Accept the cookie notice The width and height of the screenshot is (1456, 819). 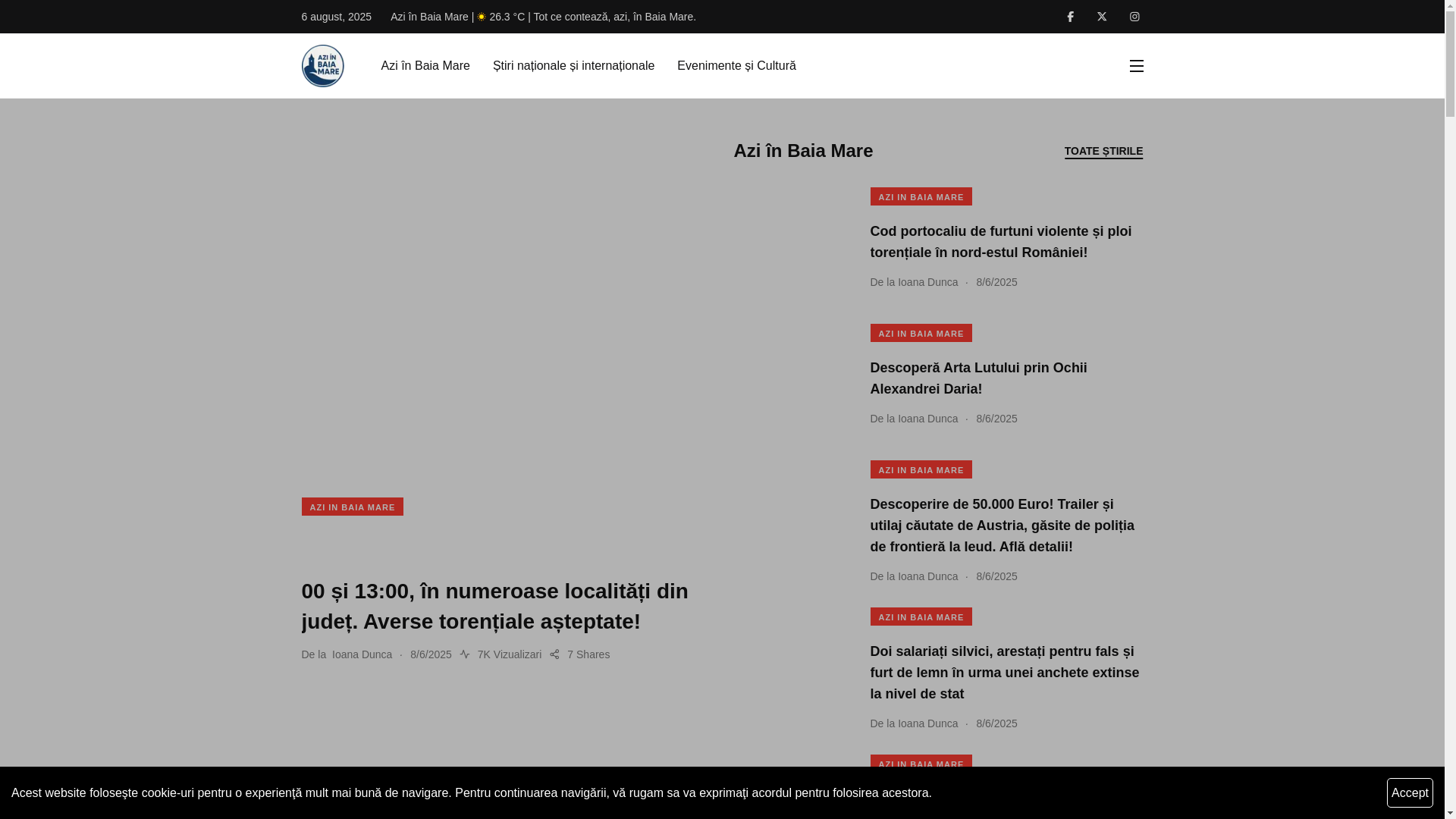[x=1410, y=792]
